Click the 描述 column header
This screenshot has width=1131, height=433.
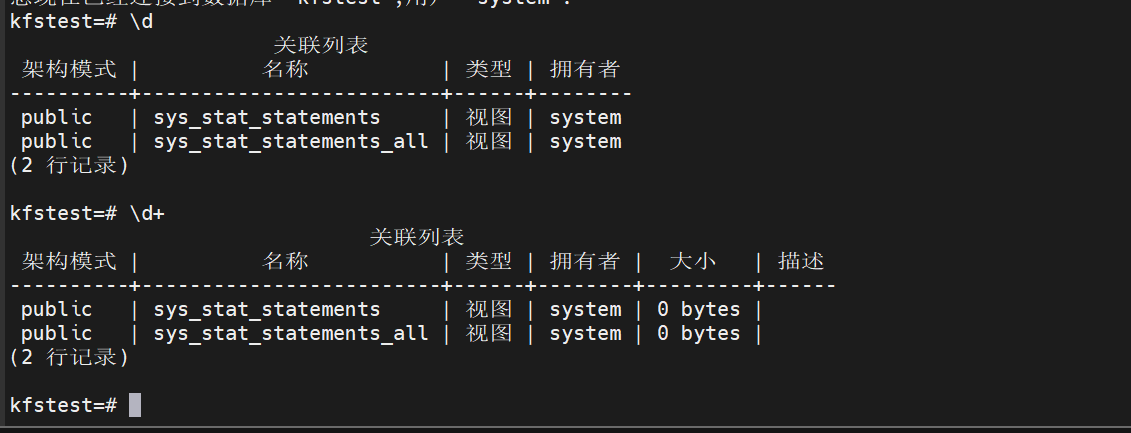[801, 261]
